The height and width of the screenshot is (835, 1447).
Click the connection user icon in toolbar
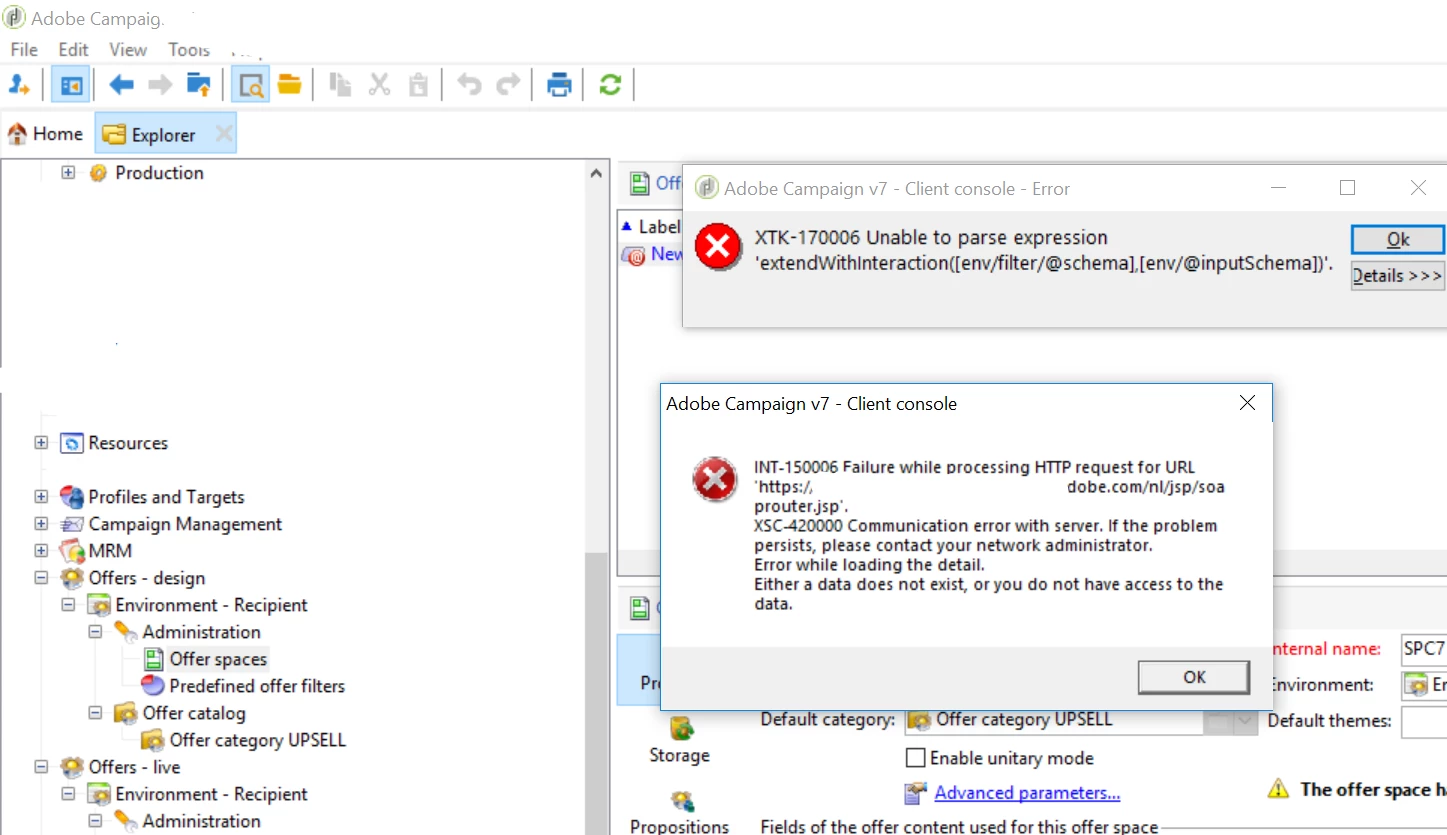point(18,85)
